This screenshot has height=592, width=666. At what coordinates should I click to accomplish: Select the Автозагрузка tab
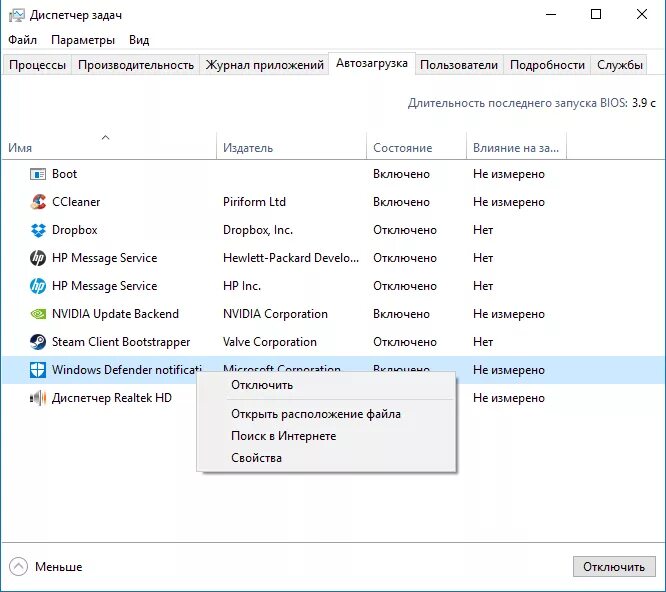point(372,63)
